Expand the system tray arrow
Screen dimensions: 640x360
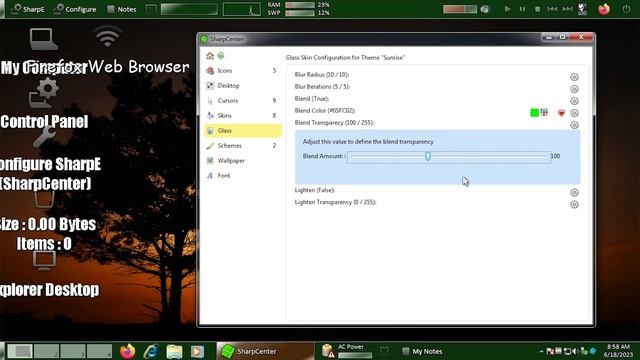[541, 351]
